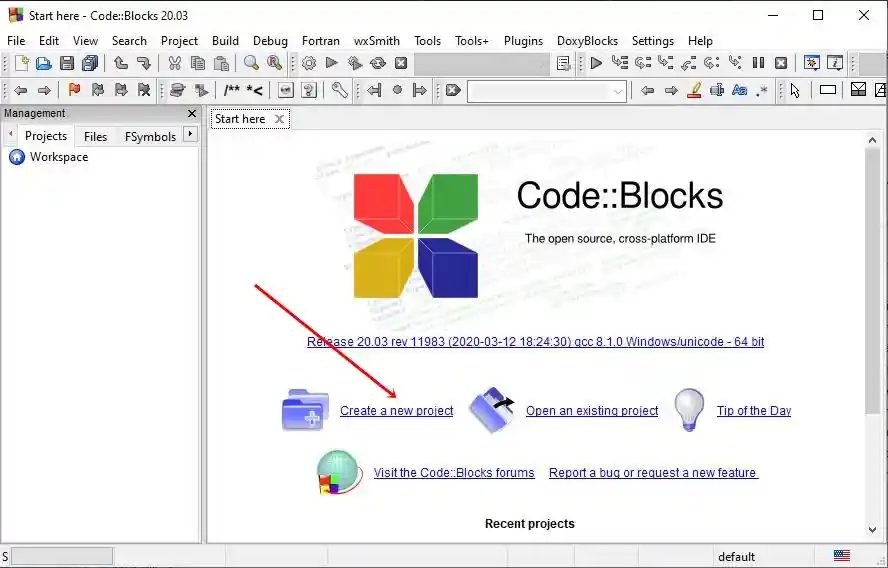Switch to the FSymbols tab
The height and width of the screenshot is (568, 888).
(x=150, y=136)
